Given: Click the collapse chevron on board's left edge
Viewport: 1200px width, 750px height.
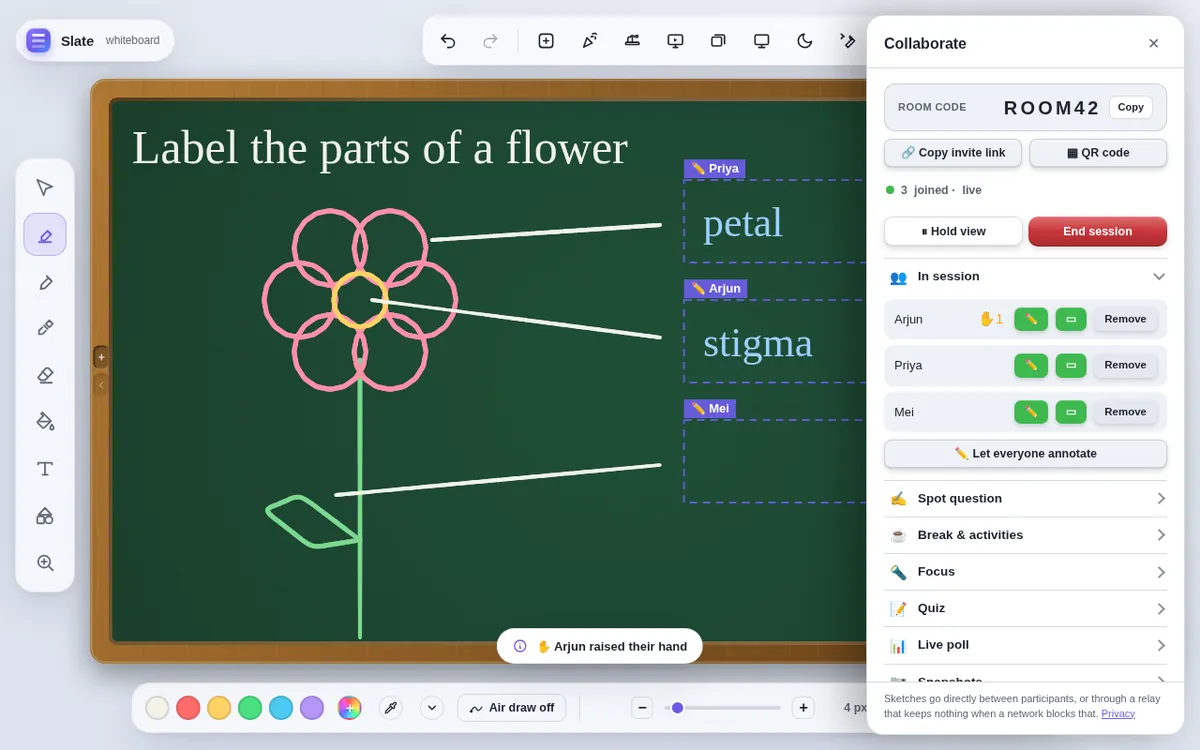Looking at the screenshot, I should click(101, 384).
